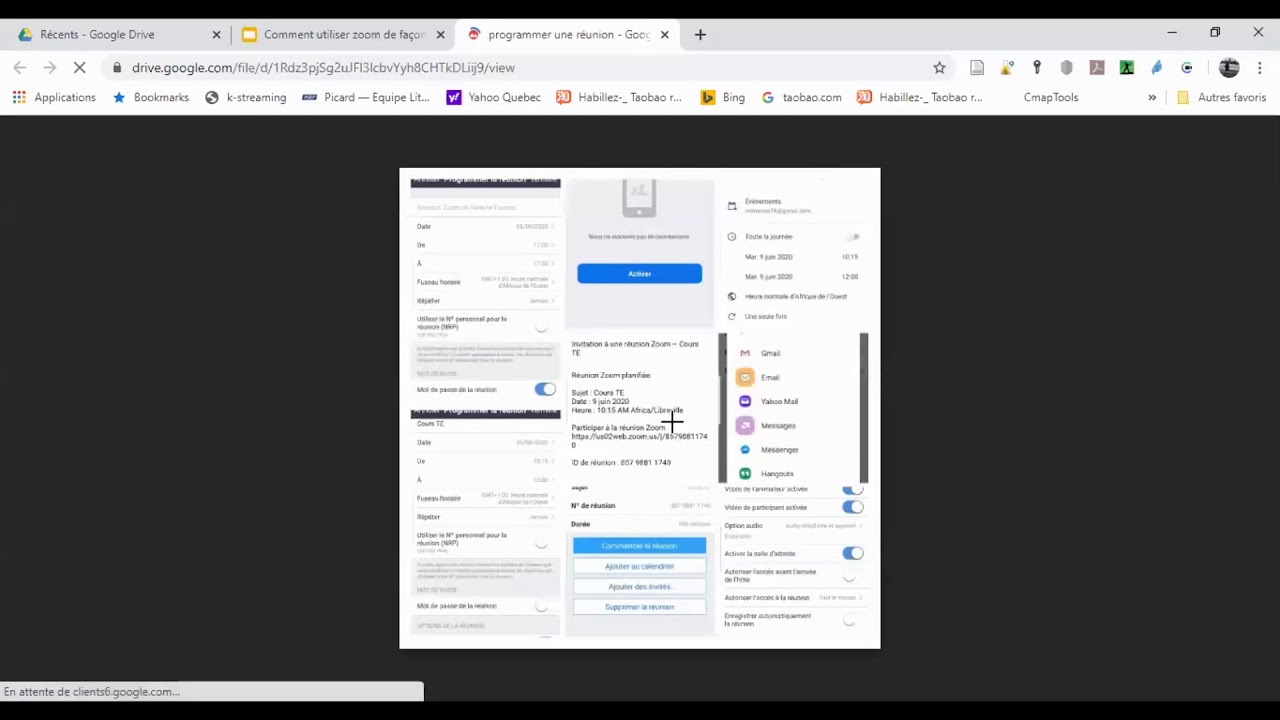1280x720 pixels.
Task: Open the gray shield extension
Action: click(1067, 67)
